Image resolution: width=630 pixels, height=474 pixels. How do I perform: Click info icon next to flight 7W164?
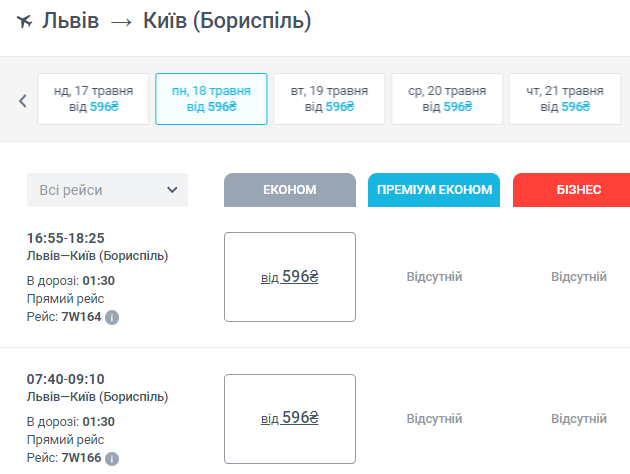coord(112,317)
